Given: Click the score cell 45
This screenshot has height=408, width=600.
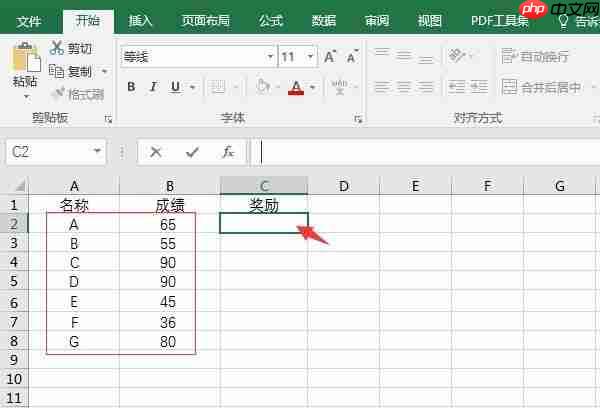Looking at the screenshot, I should tap(168, 302).
